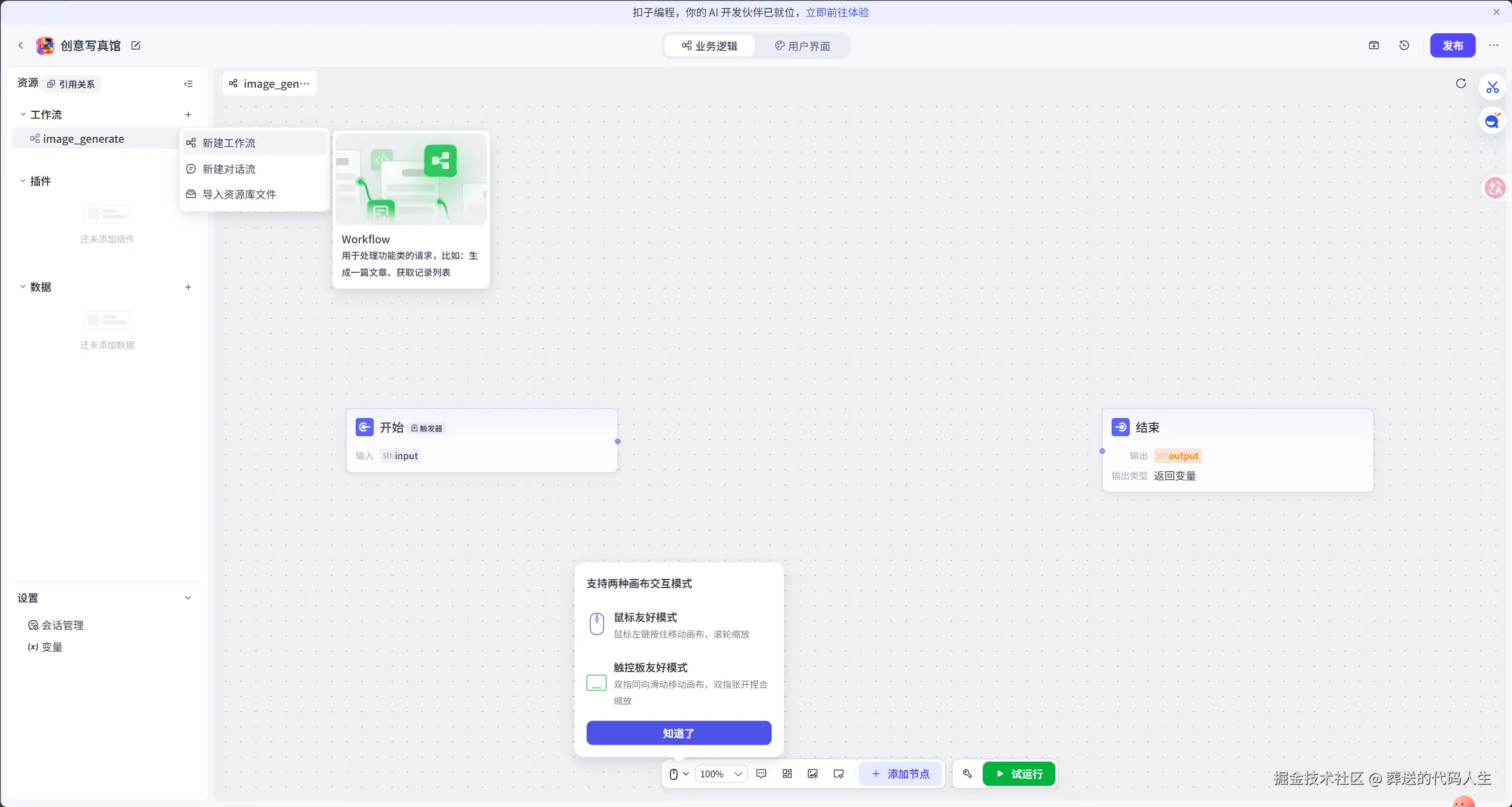
Task: Collapse the resources sidebar panel
Action: coord(188,83)
